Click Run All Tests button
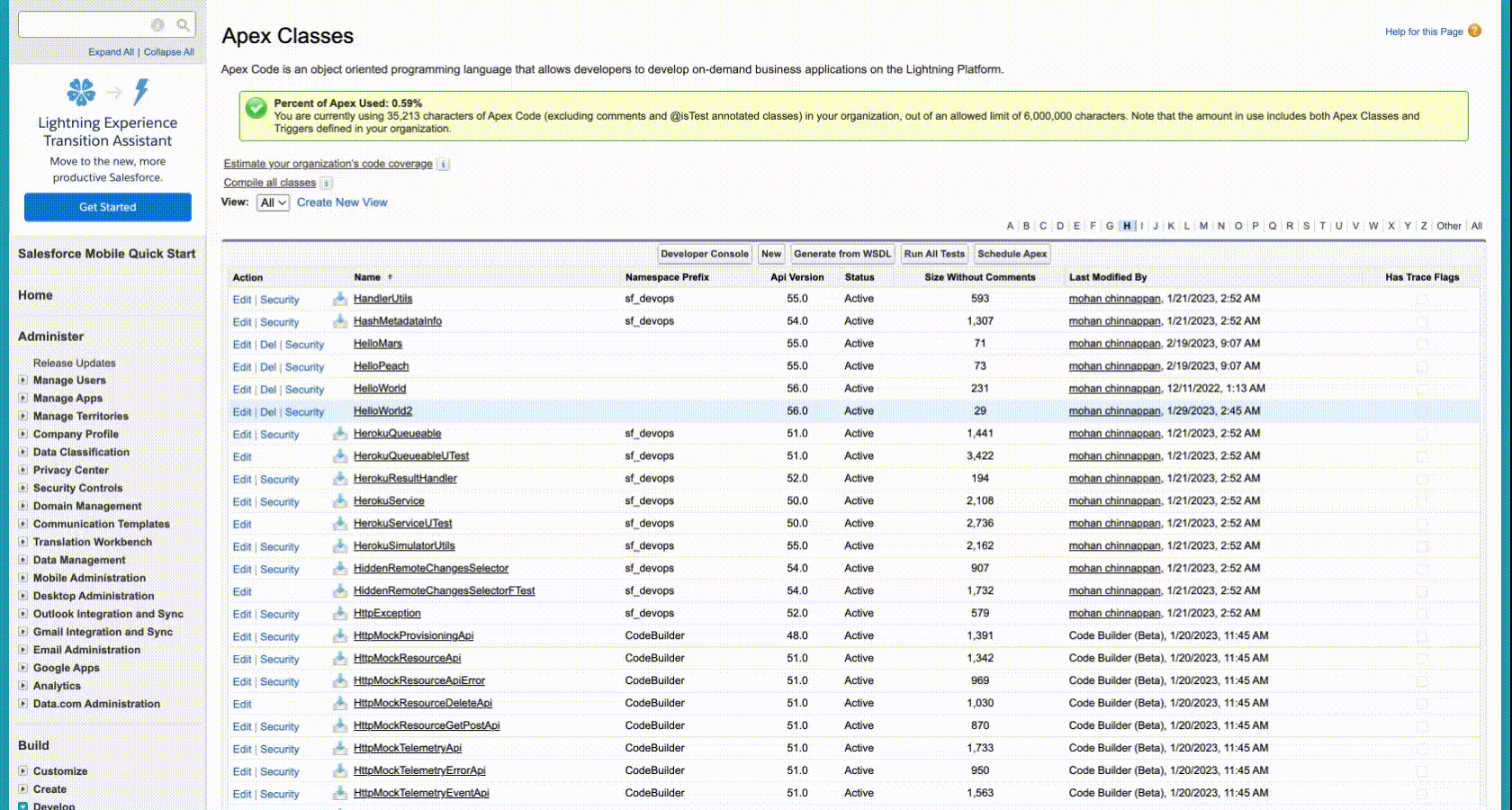The image size is (1512, 810). point(934,254)
